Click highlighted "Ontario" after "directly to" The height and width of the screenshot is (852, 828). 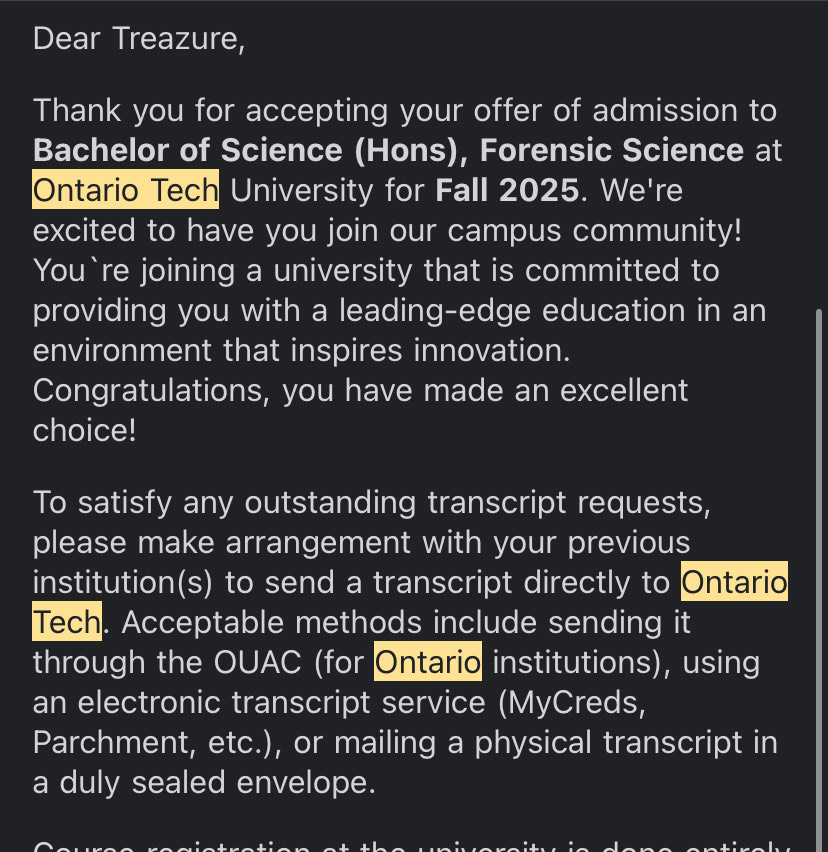[x=734, y=582]
